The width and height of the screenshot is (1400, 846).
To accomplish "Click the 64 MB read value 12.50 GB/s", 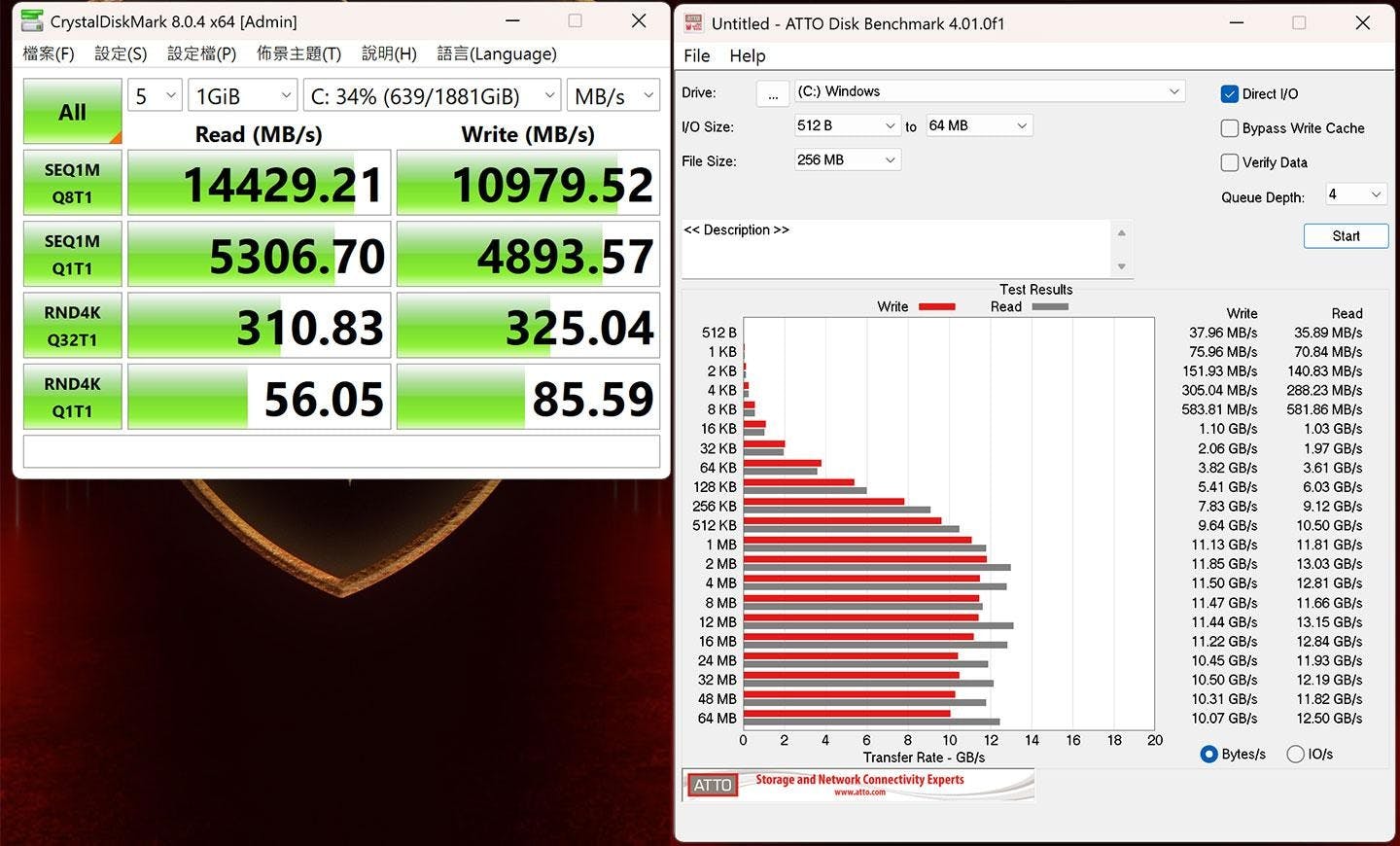I will point(1329,719).
